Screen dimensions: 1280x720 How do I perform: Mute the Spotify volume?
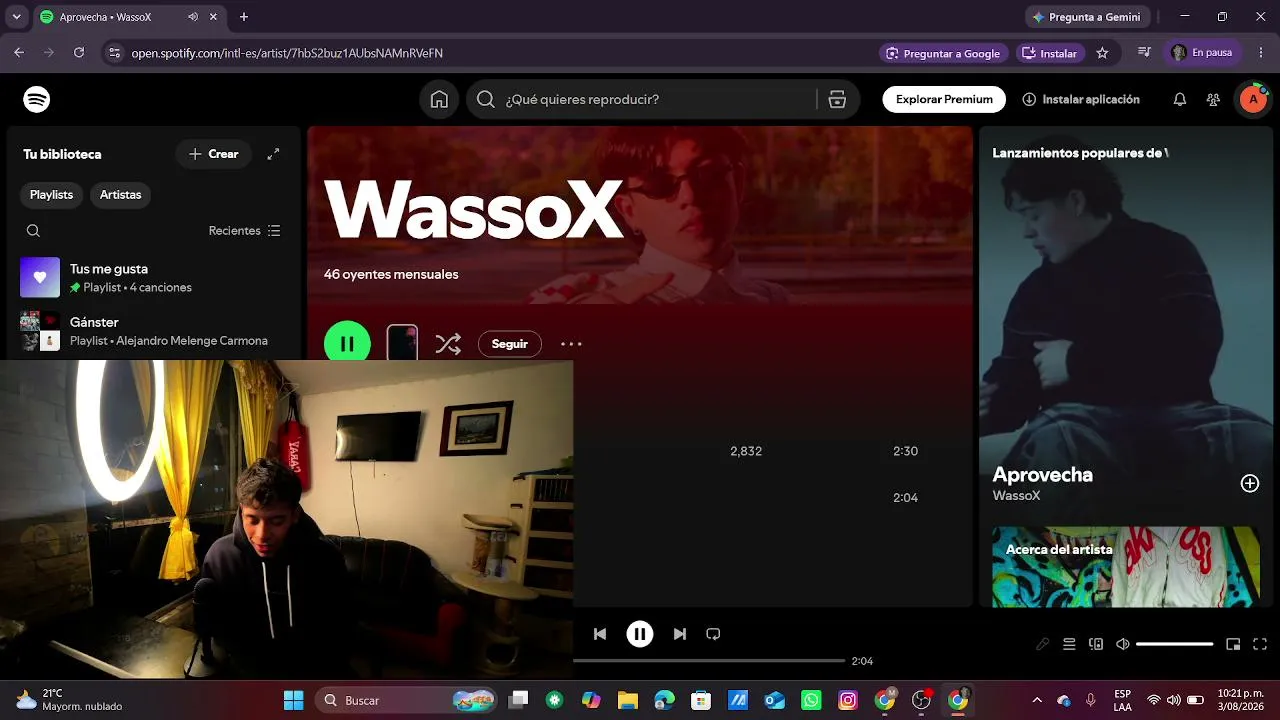(x=1123, y=645)
